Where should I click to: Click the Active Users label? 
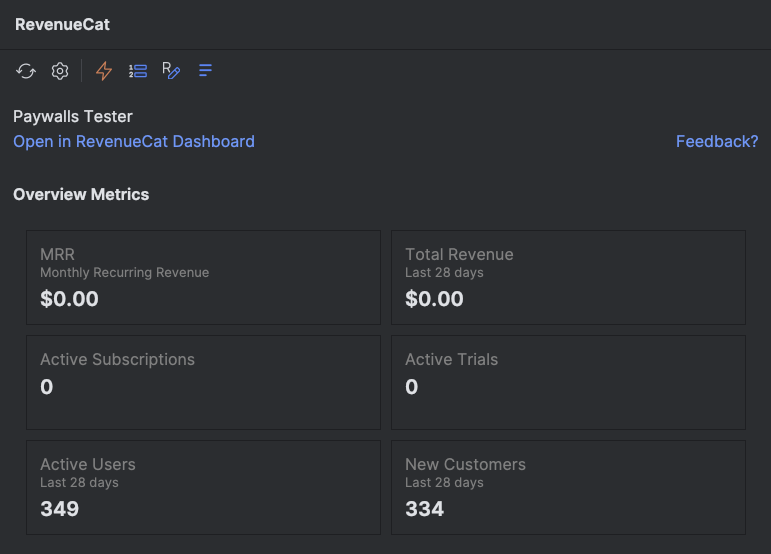click(x=88, y=465)
